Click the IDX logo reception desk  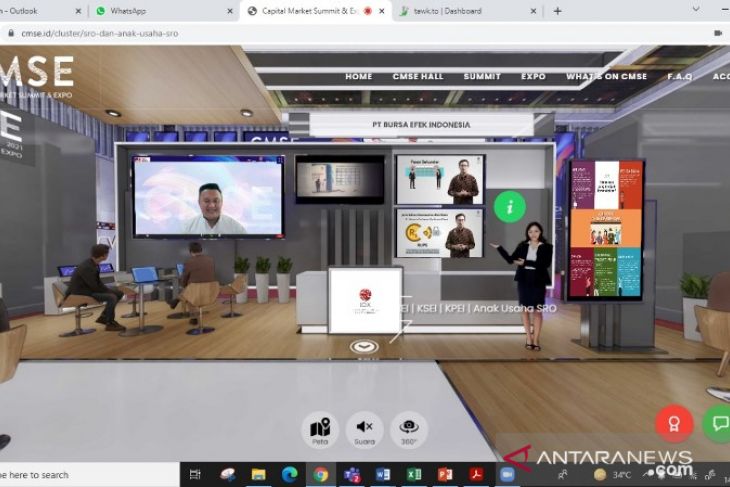pyautogui.click(x=366, y=300)
